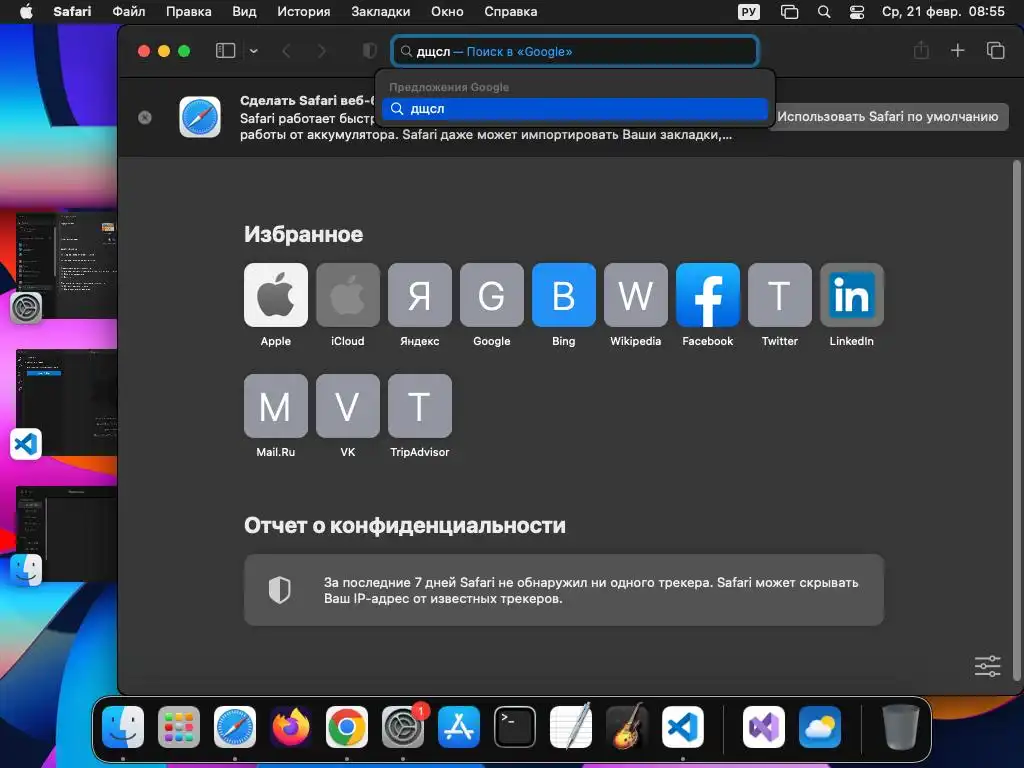Open the Вид menu
This screenshot has height=768, width=1024.
click(244, 11)
